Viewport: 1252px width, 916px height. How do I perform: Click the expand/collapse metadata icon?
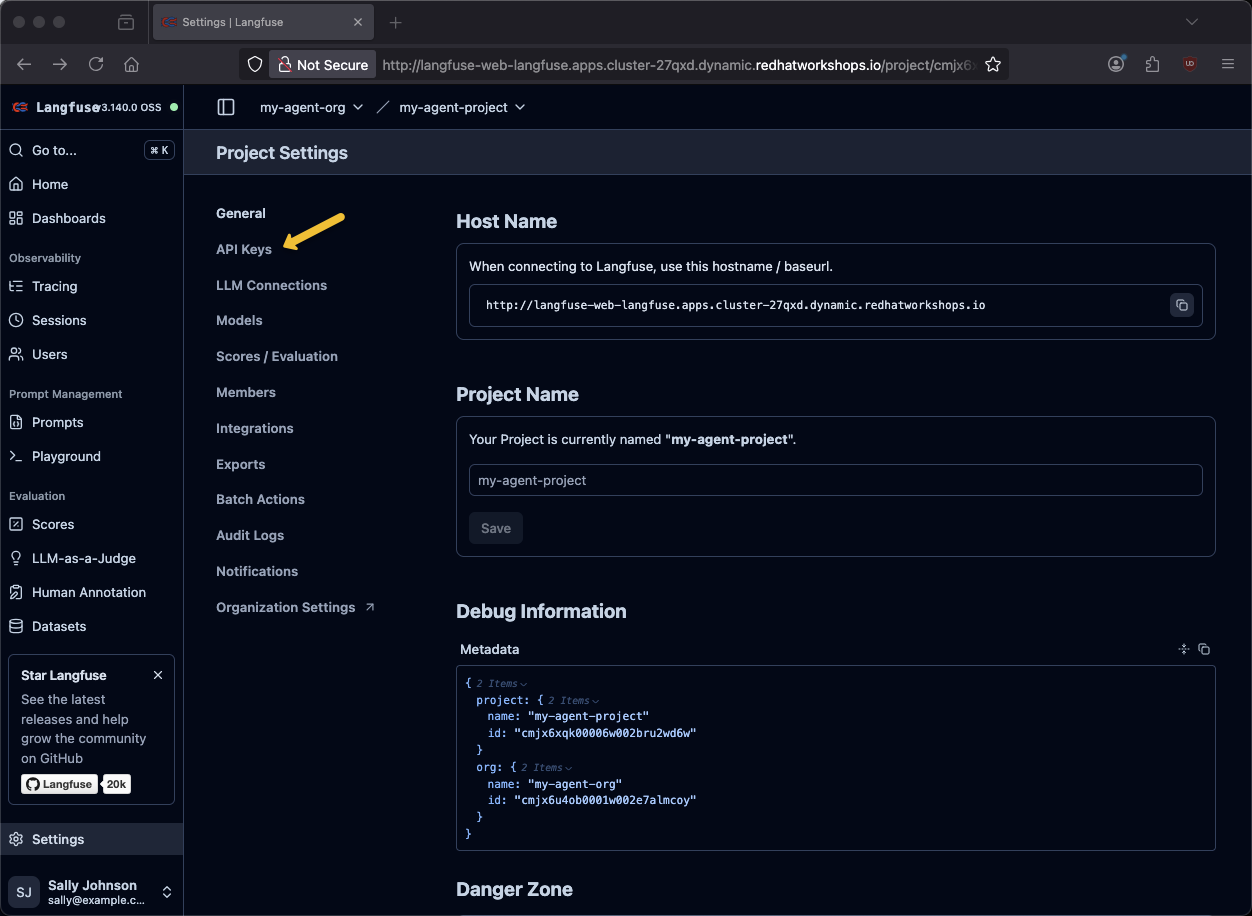click(1184, 649)
